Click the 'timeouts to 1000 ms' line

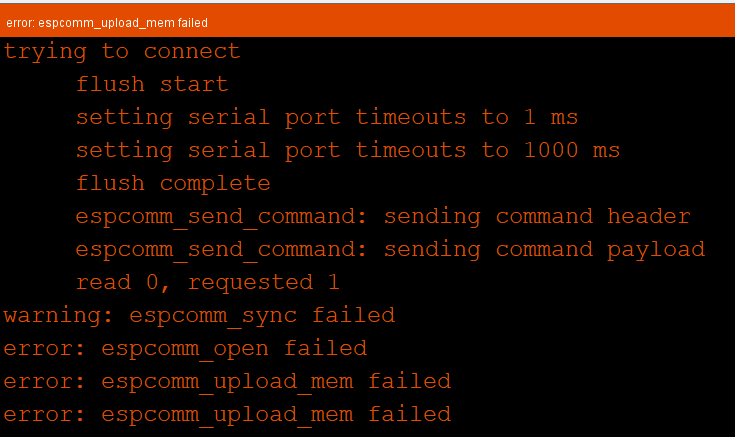[x=348, y=150]
